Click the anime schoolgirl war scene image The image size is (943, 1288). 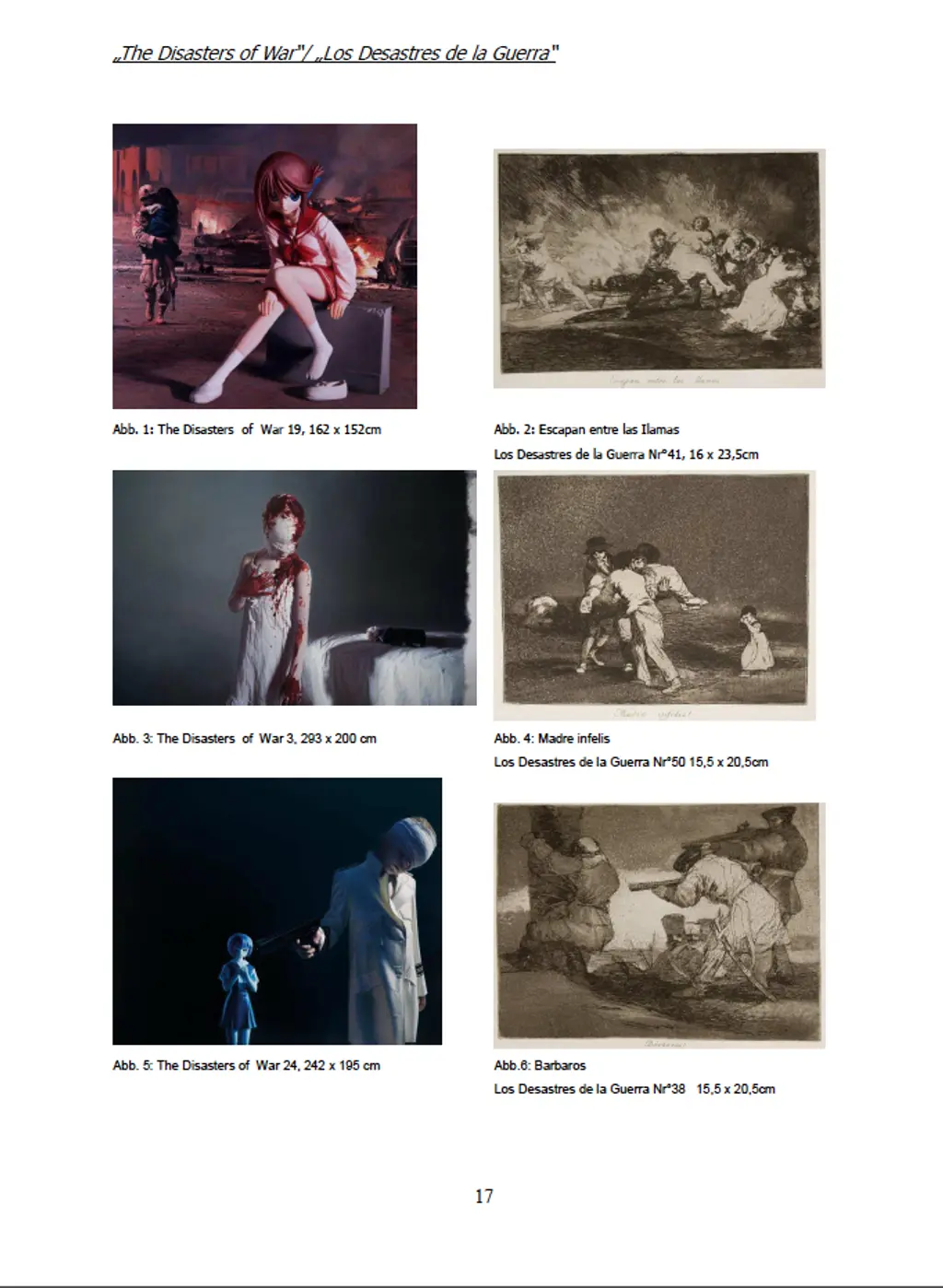coord(264,266)
